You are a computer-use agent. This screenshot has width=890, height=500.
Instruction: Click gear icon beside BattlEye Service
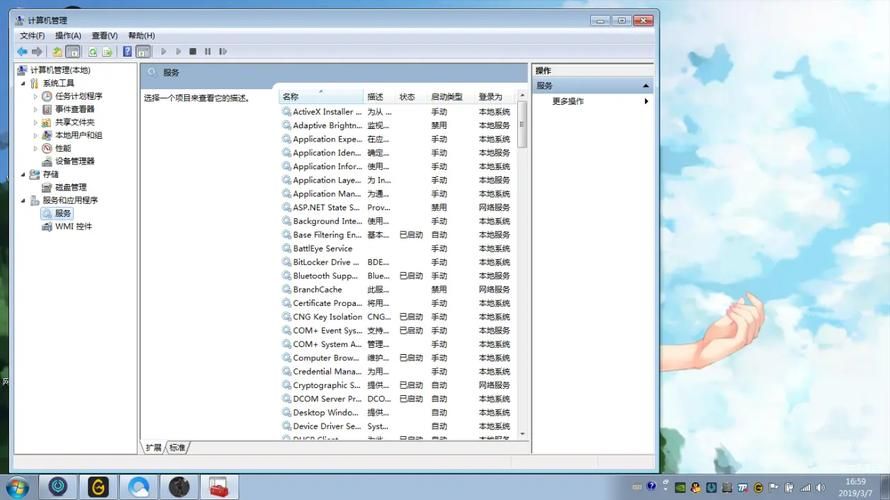tap(287, 249)
